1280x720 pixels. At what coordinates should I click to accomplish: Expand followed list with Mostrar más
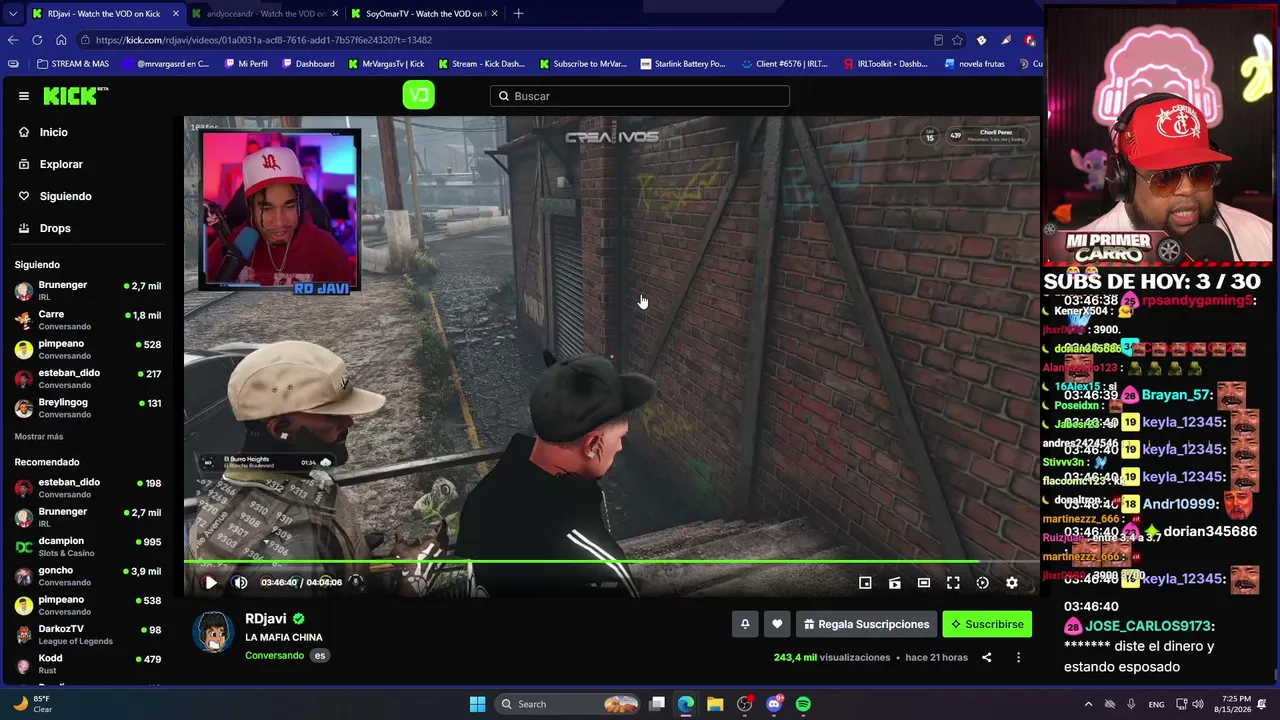tap(39, 437)
